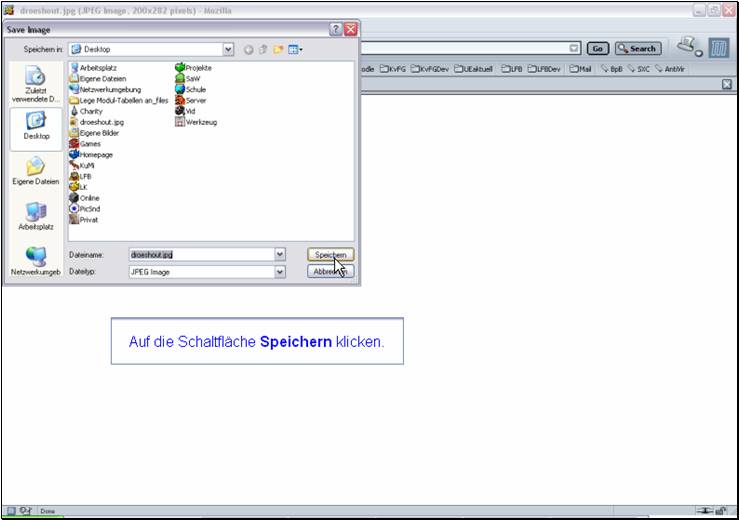Viewport: 739px width, 520px height.
Task: Click the 'Up one level' folder icon
Action: click(x=263, y=48)
